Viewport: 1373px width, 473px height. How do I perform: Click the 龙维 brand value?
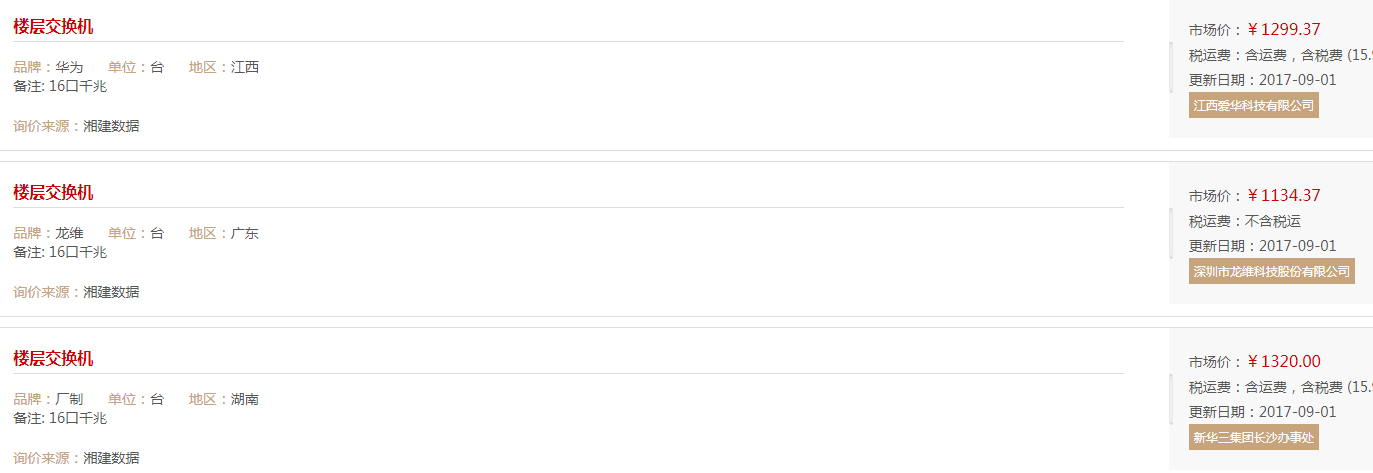[x=69, y=233]
